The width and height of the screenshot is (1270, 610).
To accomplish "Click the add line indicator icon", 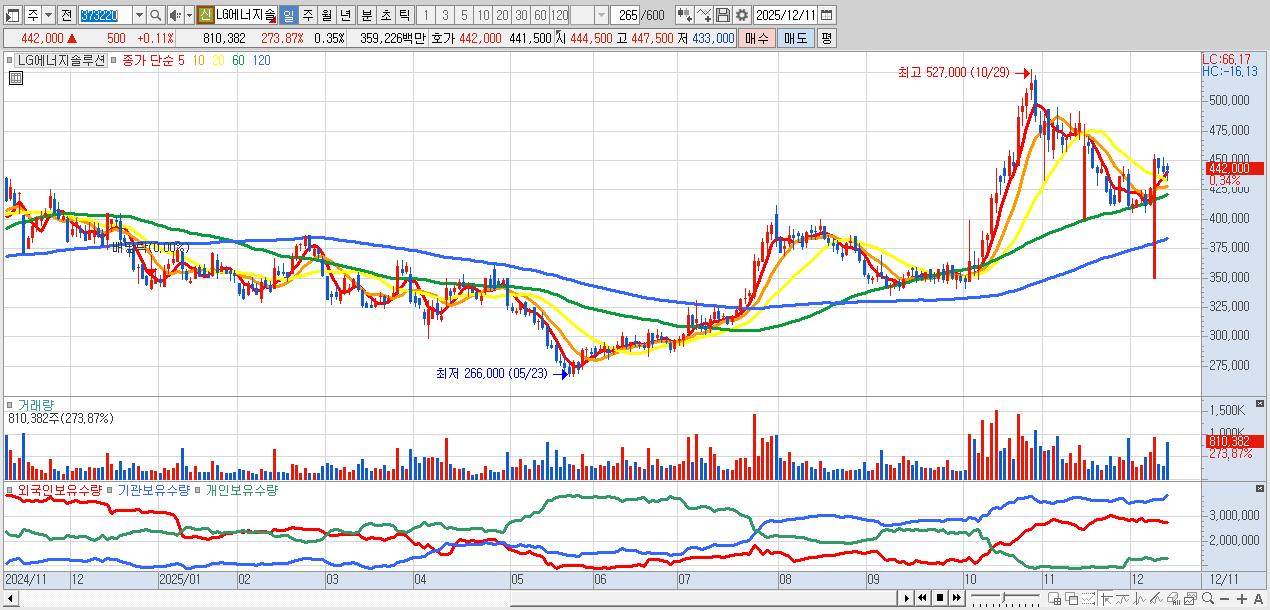I will tap(704, 16).
